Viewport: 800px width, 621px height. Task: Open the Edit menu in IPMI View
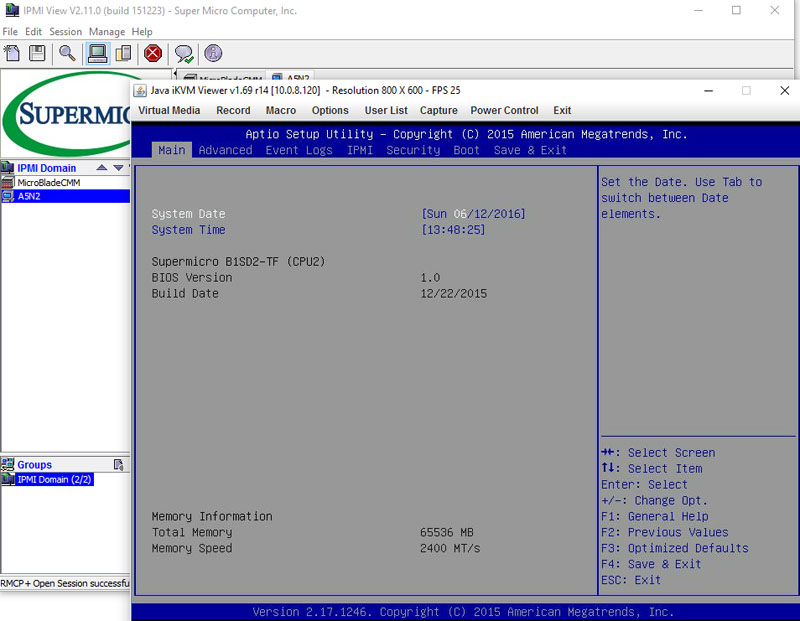tap(33, 32)
